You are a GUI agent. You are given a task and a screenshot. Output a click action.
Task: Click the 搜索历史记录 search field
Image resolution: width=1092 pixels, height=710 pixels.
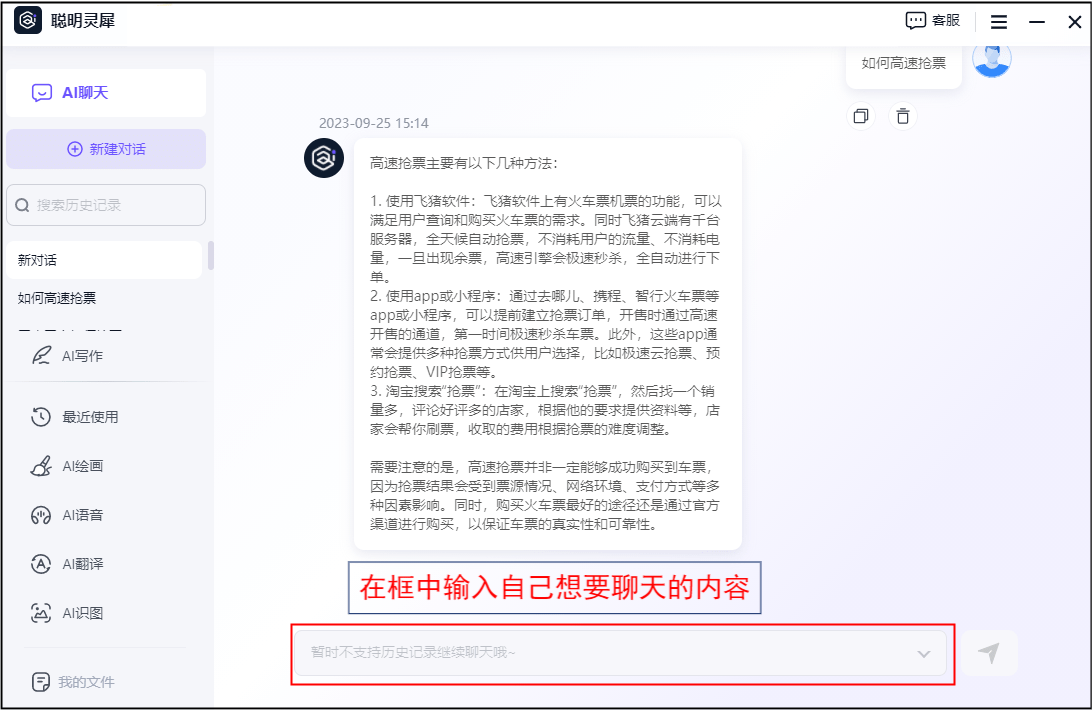(x=106, y=205)
